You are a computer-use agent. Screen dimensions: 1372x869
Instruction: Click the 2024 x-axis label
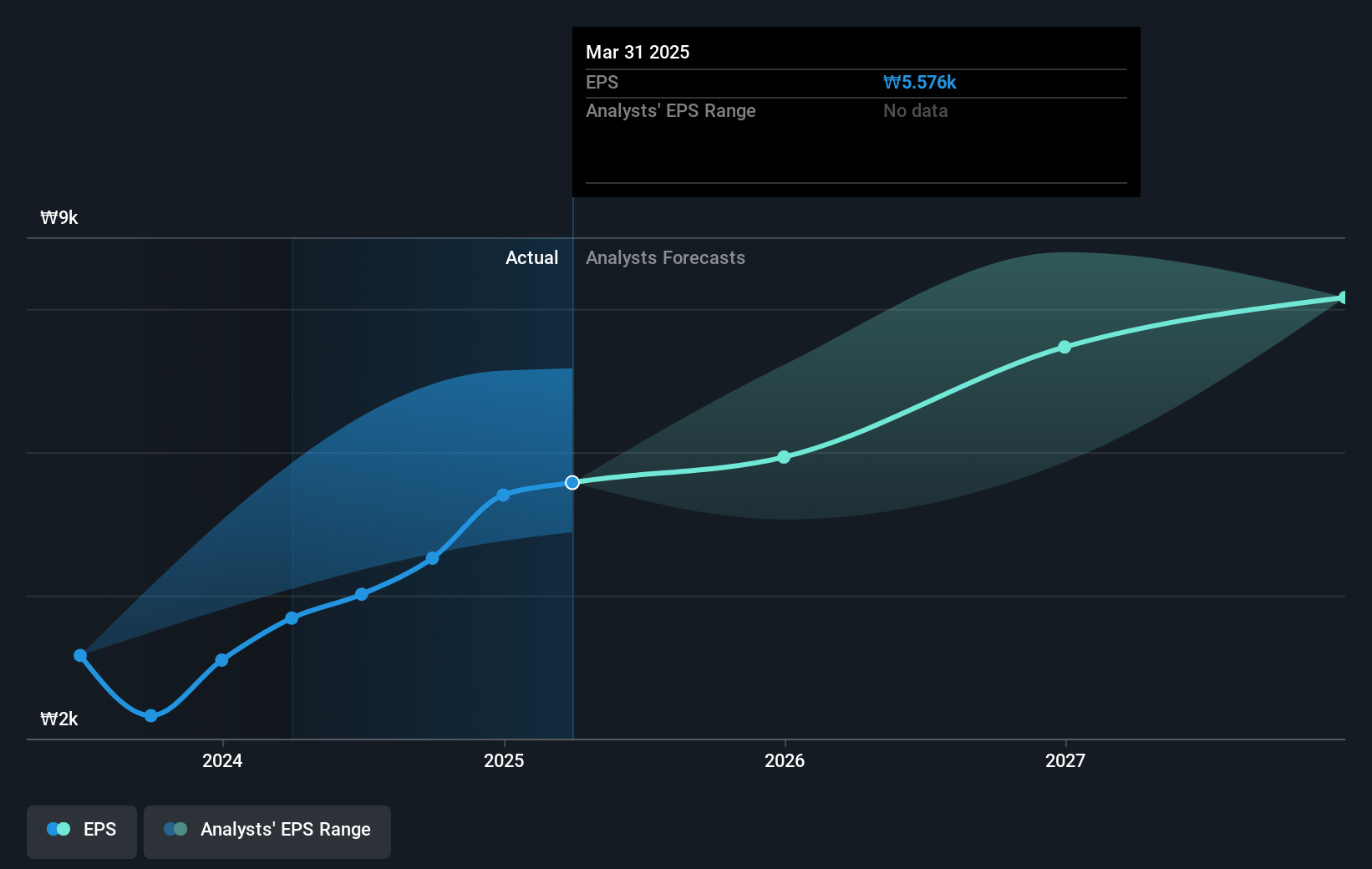(x=222, y=760)
